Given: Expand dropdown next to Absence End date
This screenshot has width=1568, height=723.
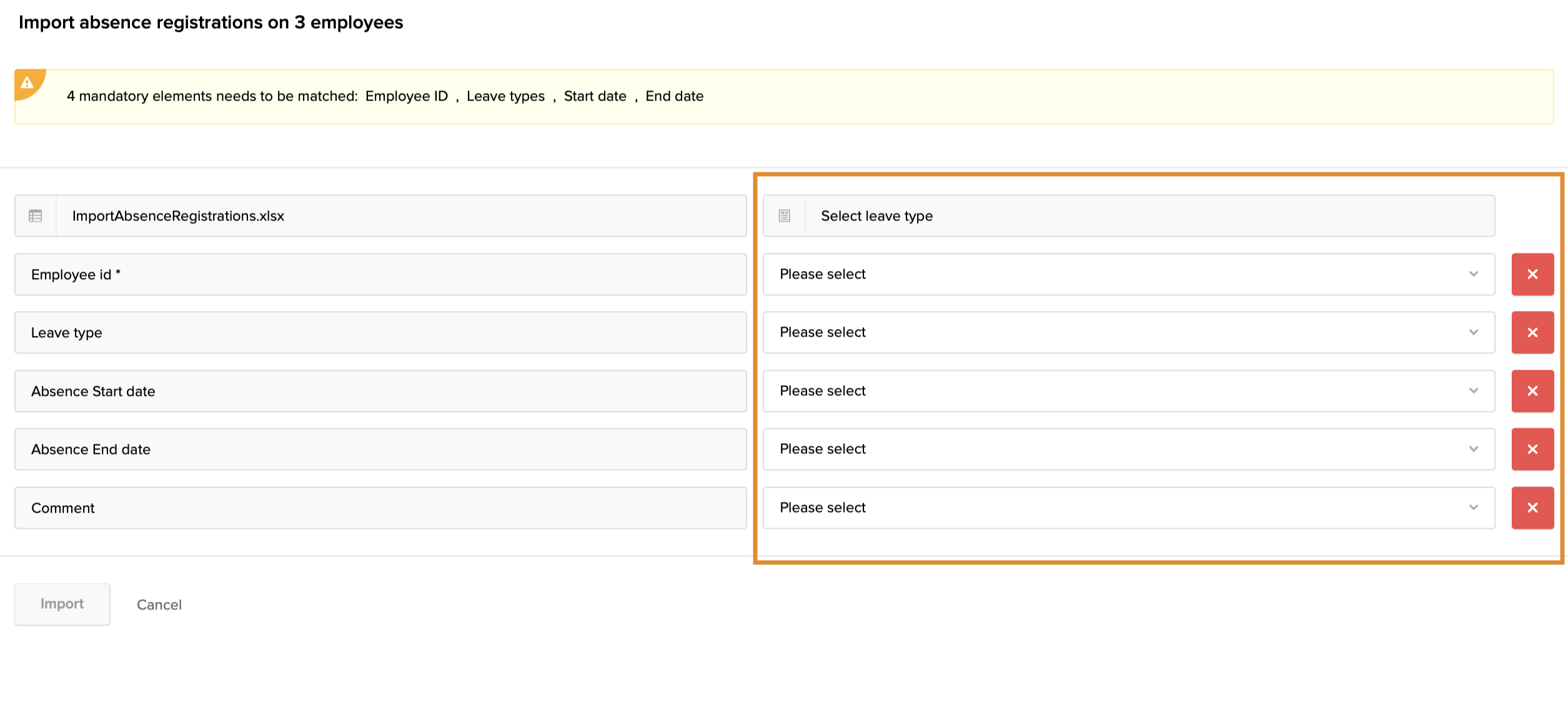Looking at the screenshot, I should [1128, 449].
